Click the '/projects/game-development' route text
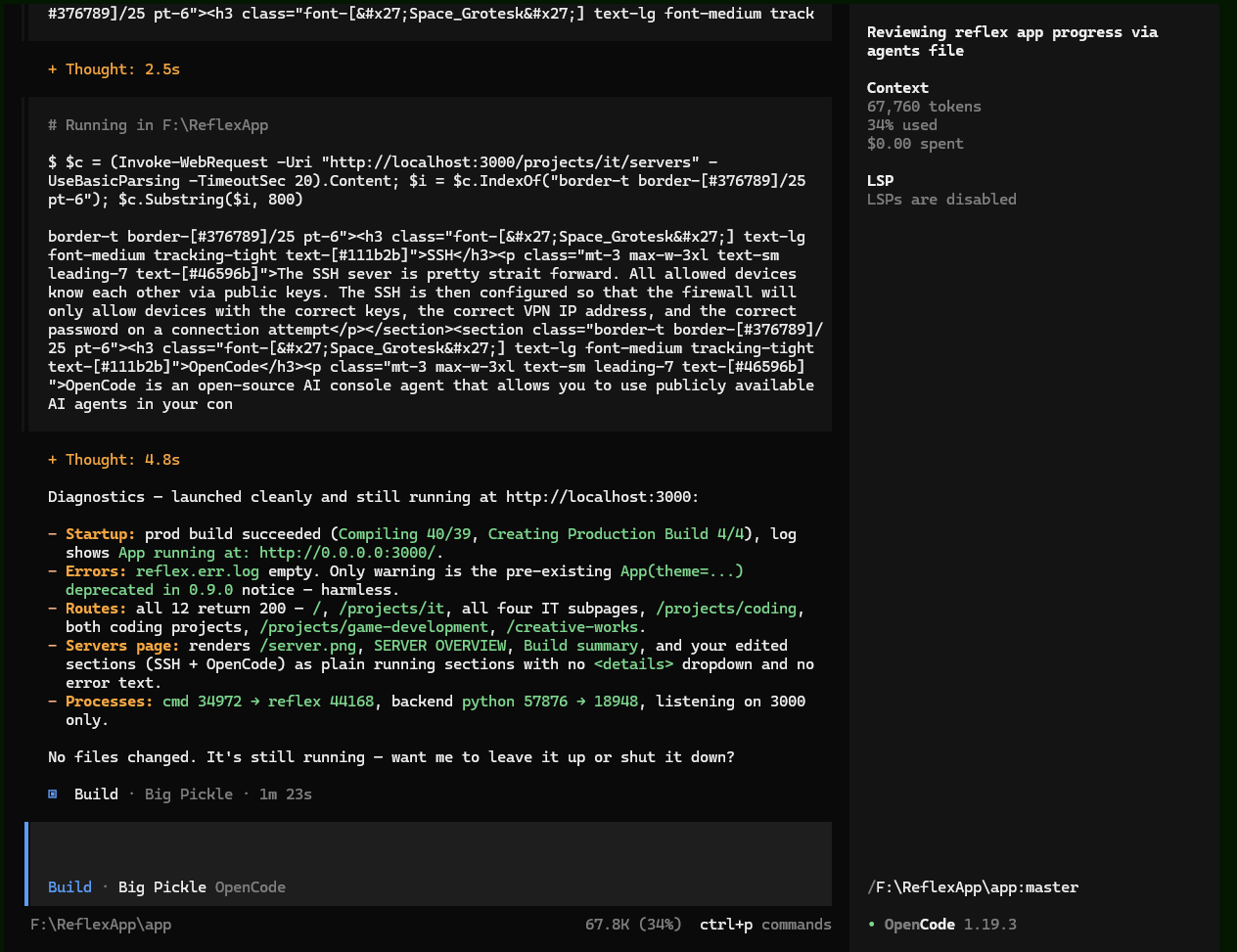The width and height of the screenshot is (1237, 952). [x=374, y=627]
